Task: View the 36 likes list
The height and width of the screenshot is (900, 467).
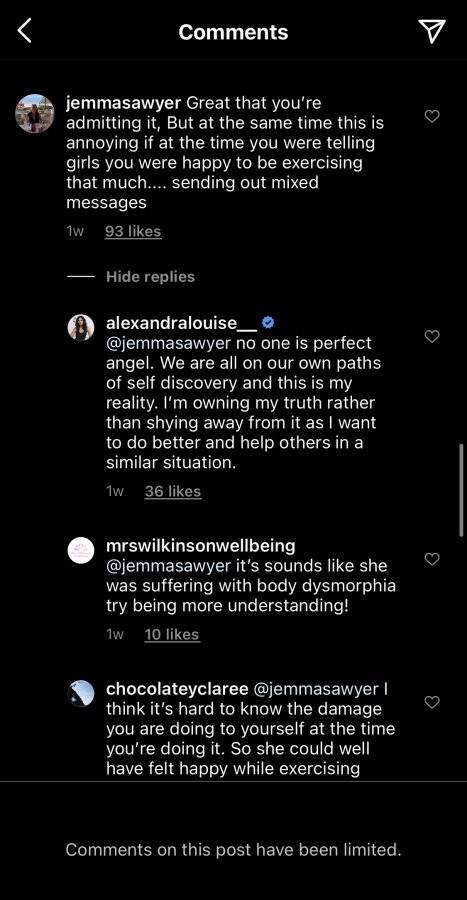Action: [x=173, y=492]
